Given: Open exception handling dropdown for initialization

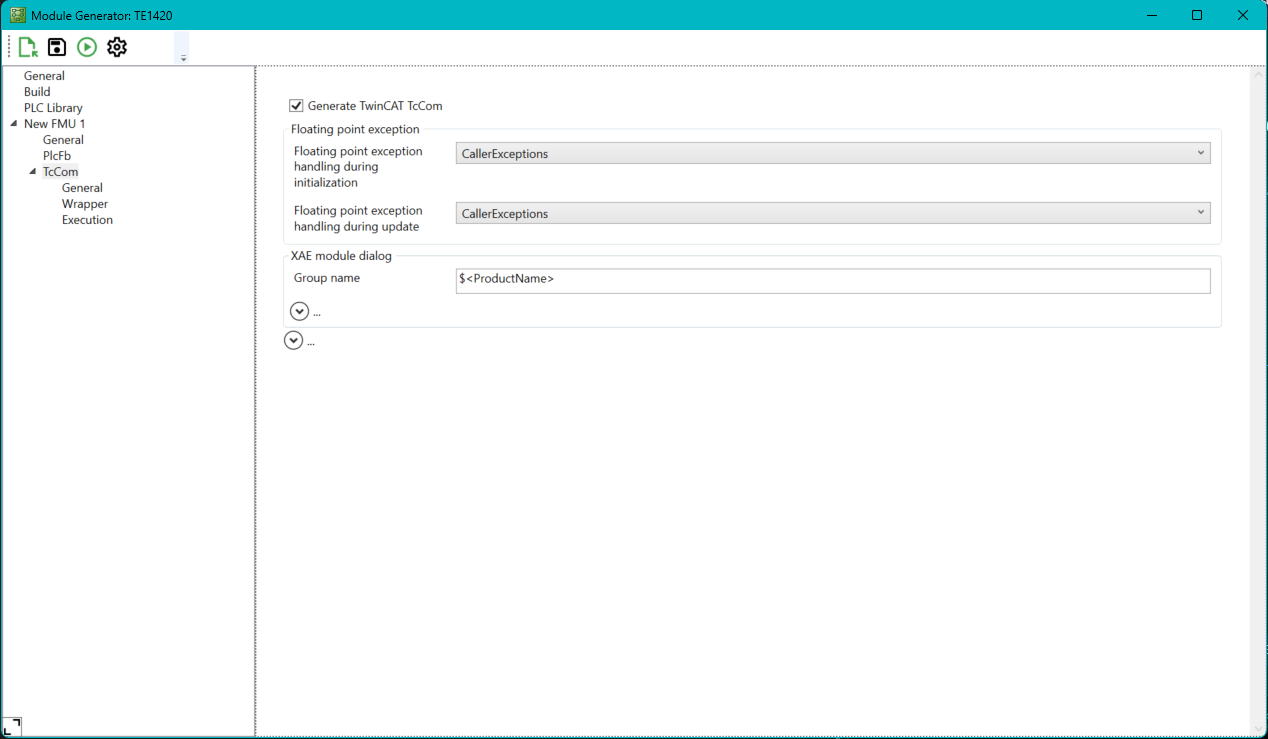Looking at the screenshot, I should tap(1200, 152).
